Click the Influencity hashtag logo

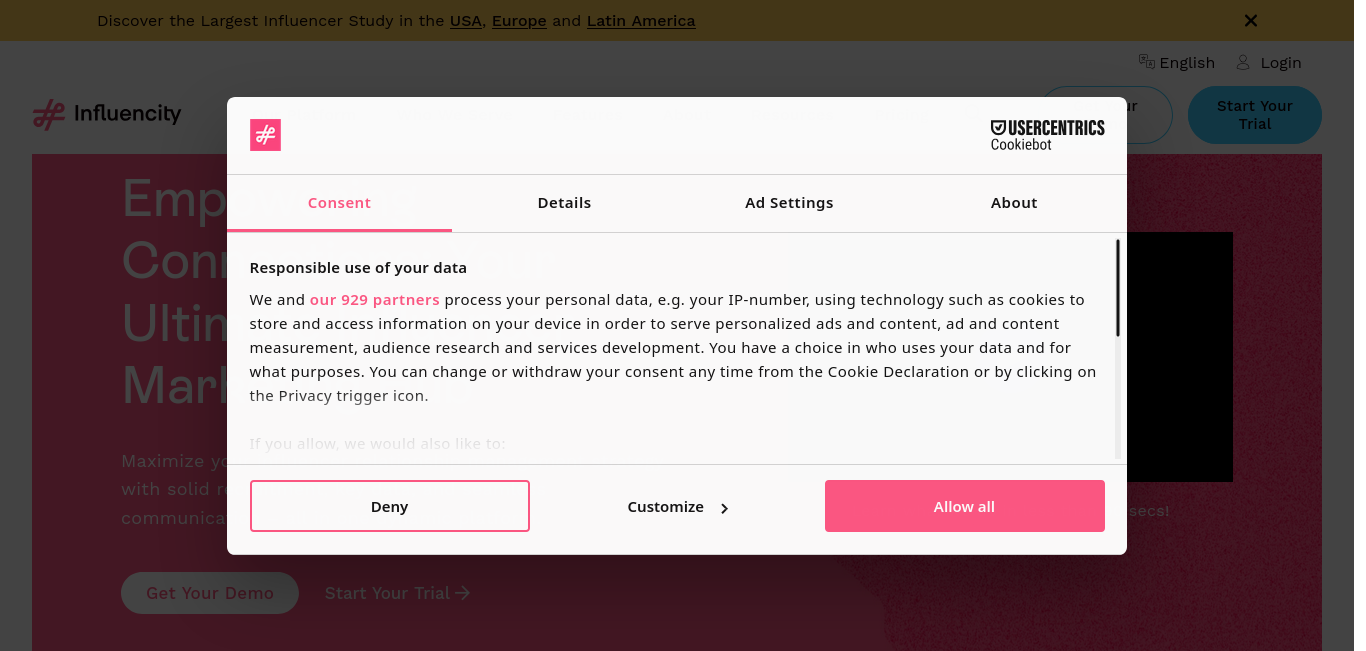[x=48, y=115]
